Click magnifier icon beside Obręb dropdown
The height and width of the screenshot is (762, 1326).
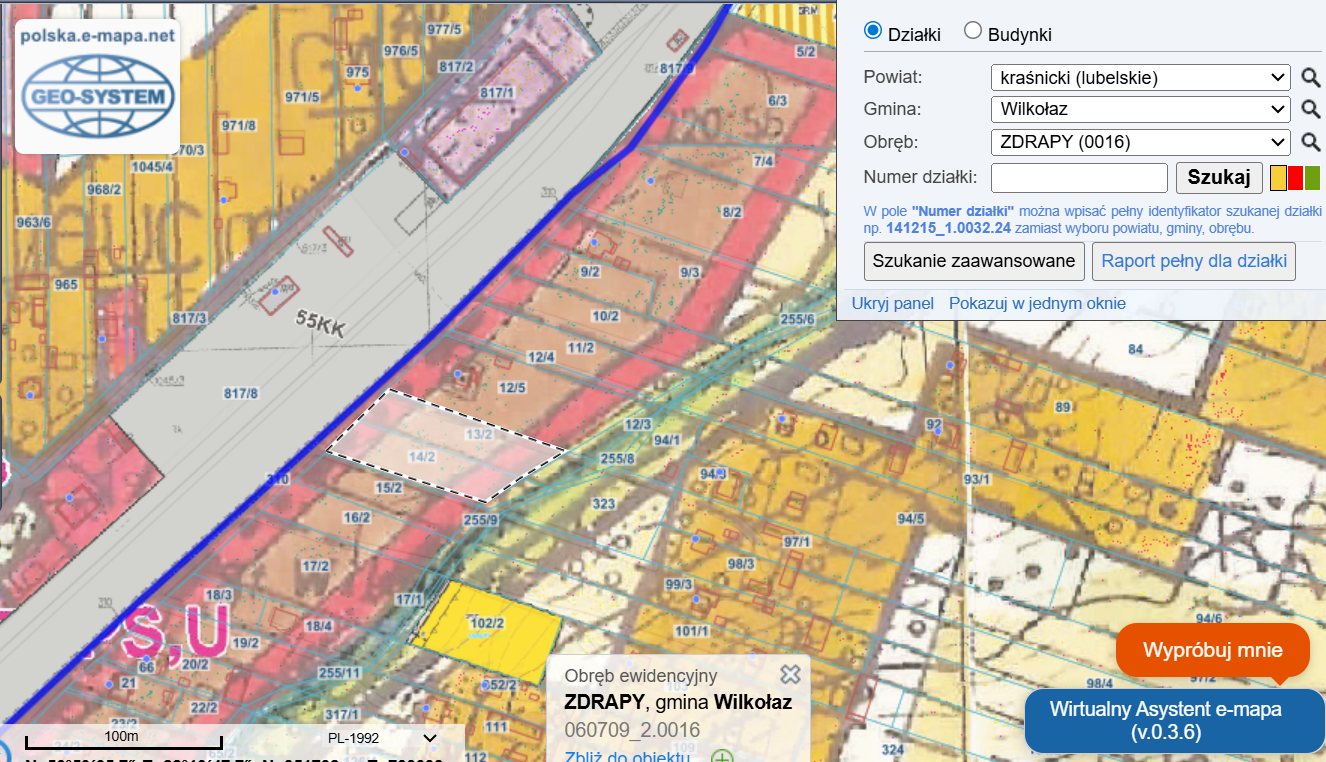[x=1310, y=142]
